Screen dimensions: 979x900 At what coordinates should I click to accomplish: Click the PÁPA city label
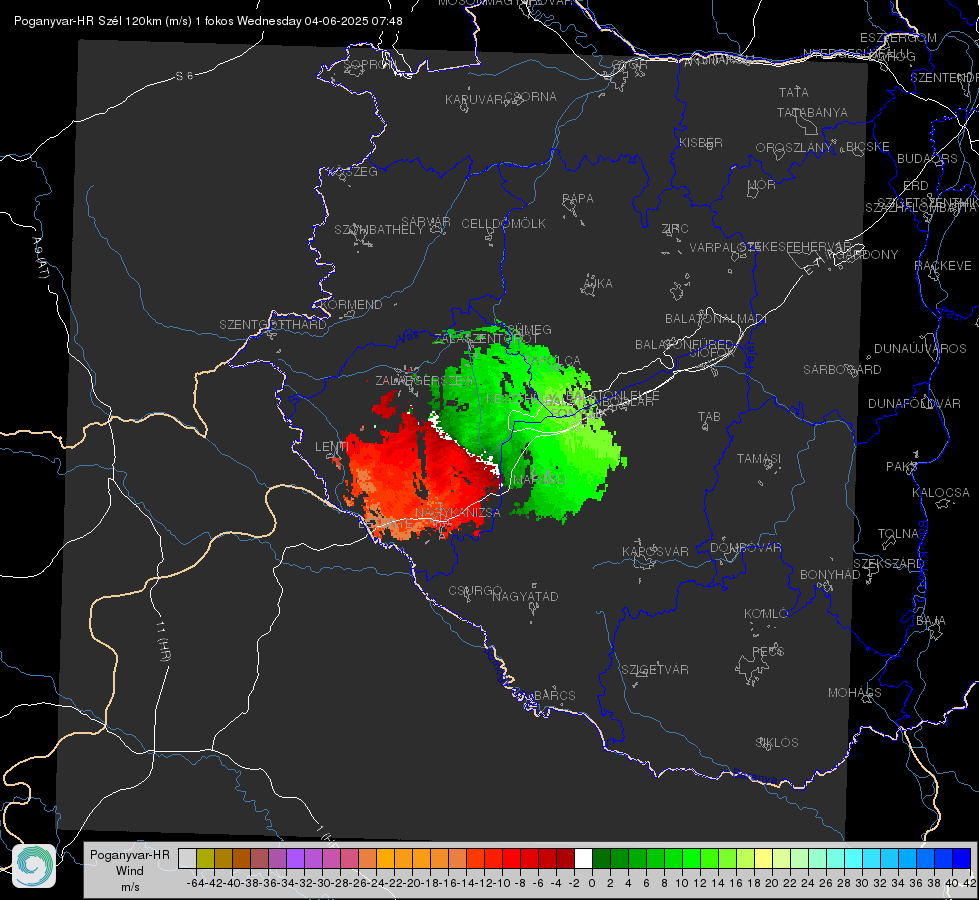click(x=578, y=199)
